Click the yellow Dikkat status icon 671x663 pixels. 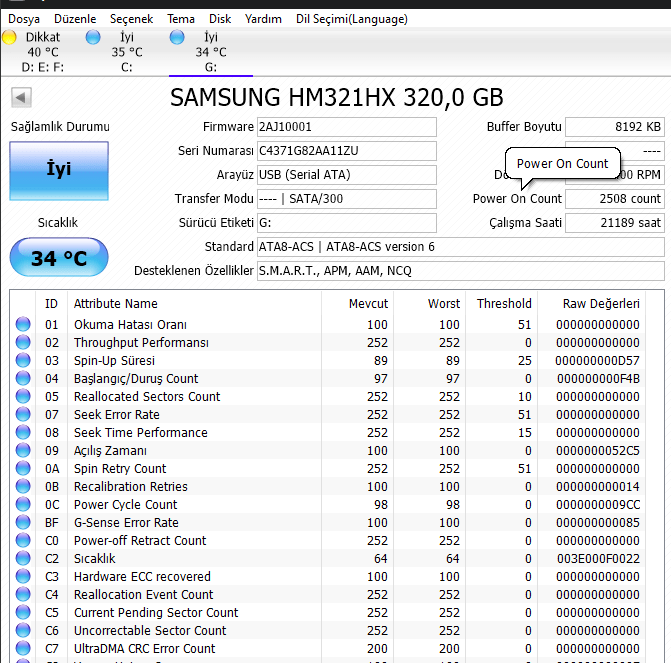click(x=9, y=37)
